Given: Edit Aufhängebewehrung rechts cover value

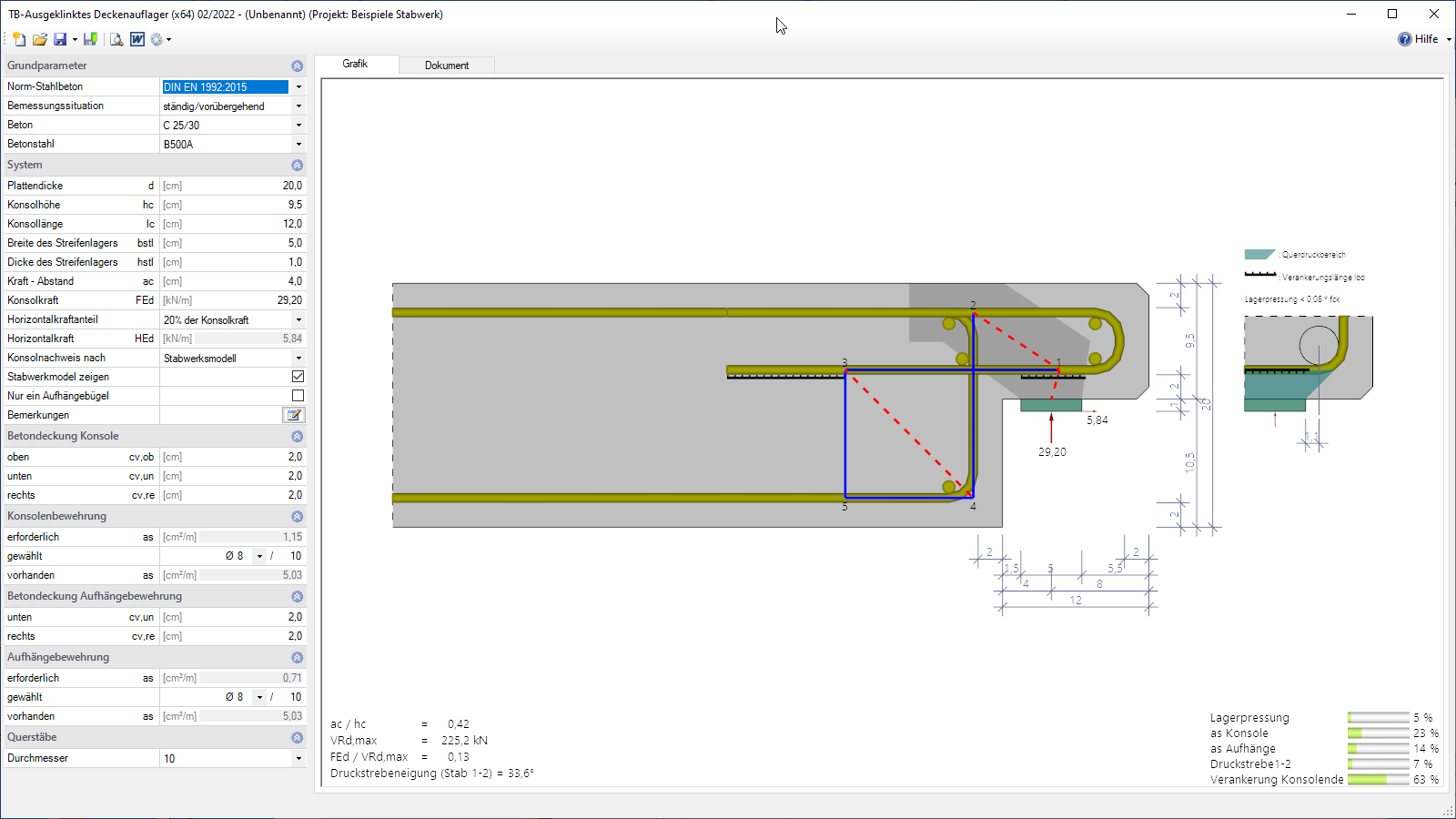Looking at the screenshot, I should [x=251, y=636].
